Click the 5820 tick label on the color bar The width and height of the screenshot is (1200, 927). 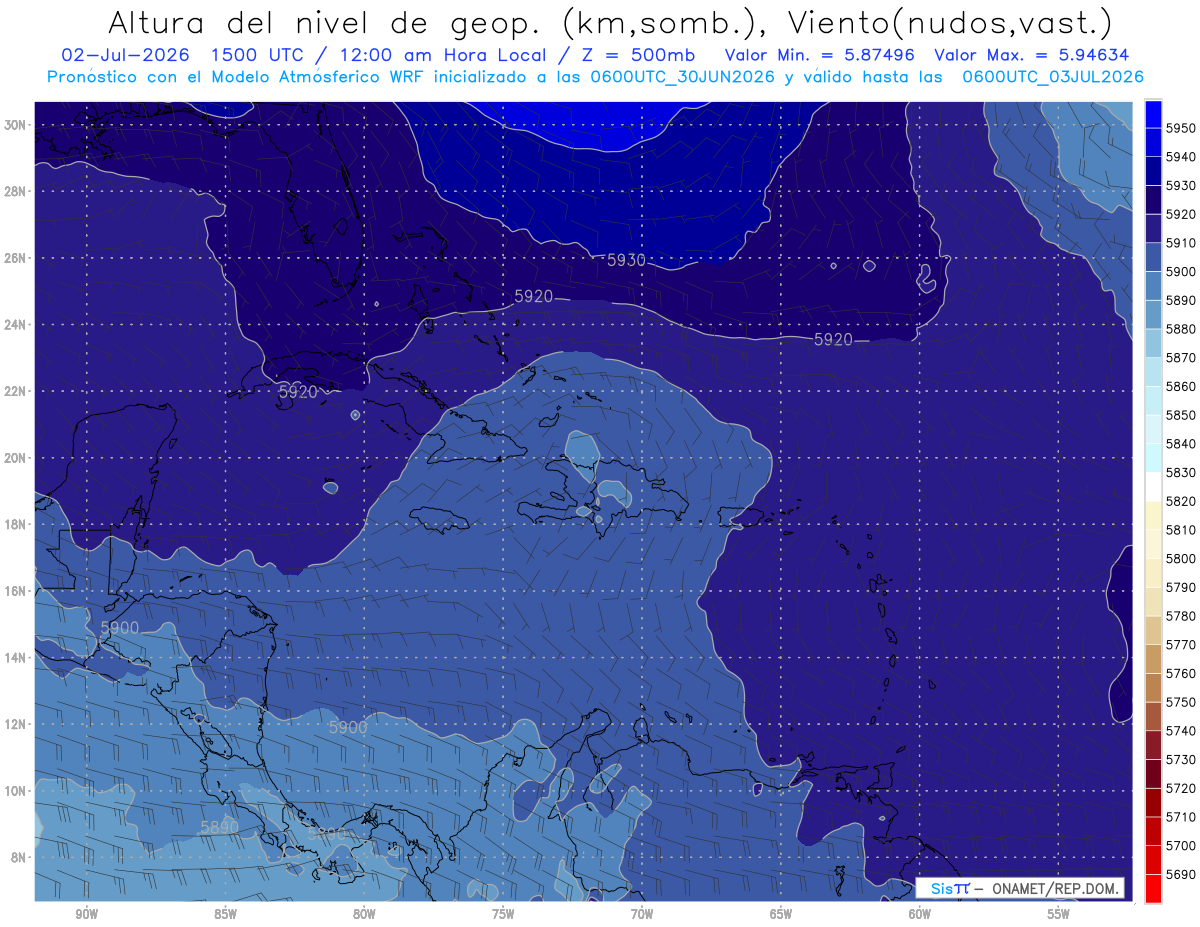click(x=1180, y=501)
